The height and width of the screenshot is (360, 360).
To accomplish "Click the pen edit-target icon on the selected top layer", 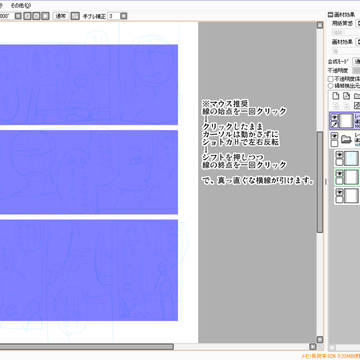I will (x=335, y=124).
